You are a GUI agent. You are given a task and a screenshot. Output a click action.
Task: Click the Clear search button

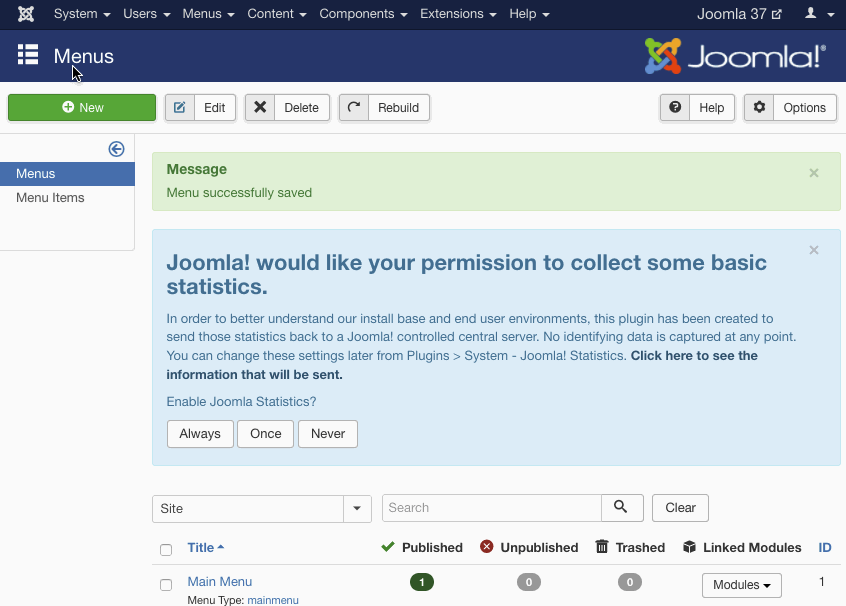coord(680,508)
